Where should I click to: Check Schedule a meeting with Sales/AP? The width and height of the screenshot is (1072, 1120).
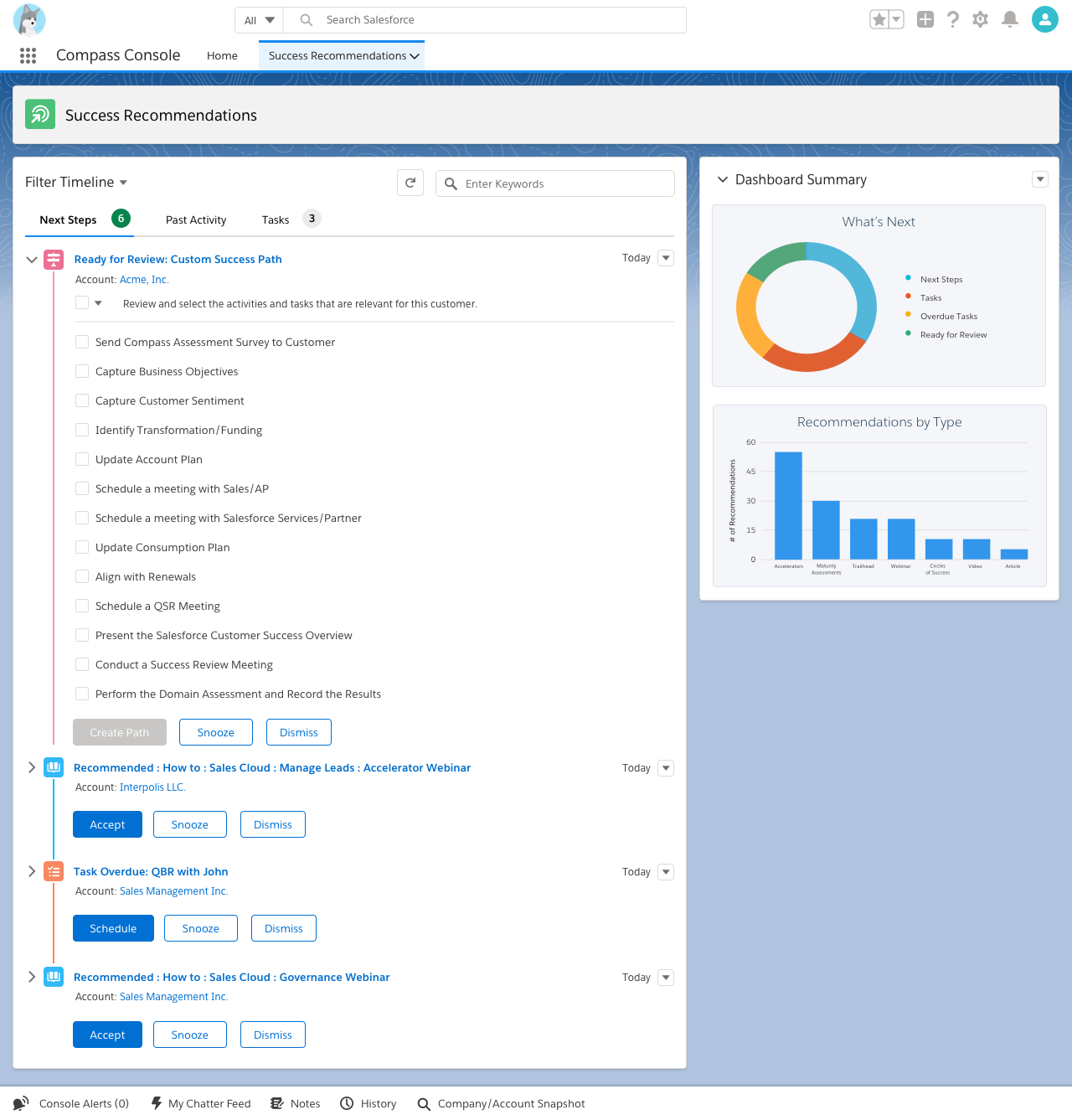pyautogui.click(x=82, y=488)
